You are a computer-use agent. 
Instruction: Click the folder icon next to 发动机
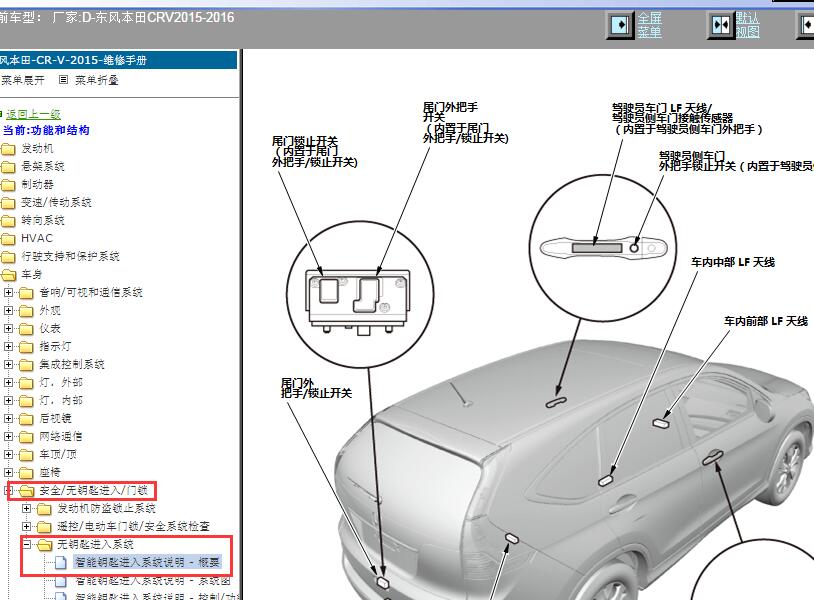(8, 149)
